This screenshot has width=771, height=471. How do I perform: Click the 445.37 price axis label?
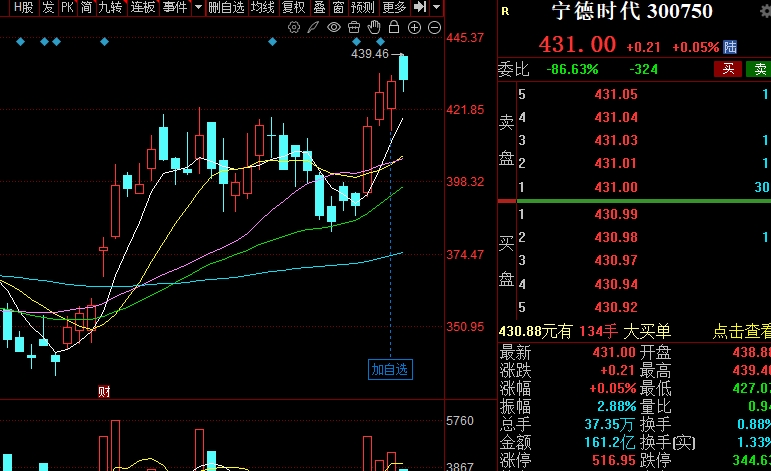[x=465, y=37]
